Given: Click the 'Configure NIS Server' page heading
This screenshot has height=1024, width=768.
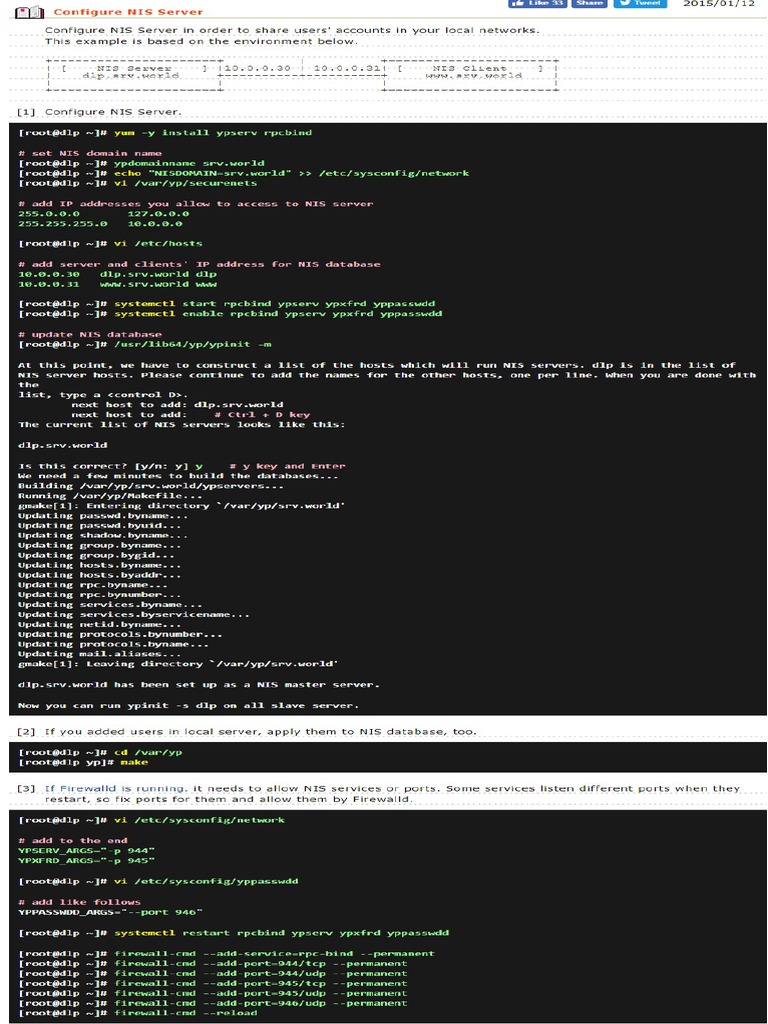Looking at the screenshot, I should pos(127,12).
